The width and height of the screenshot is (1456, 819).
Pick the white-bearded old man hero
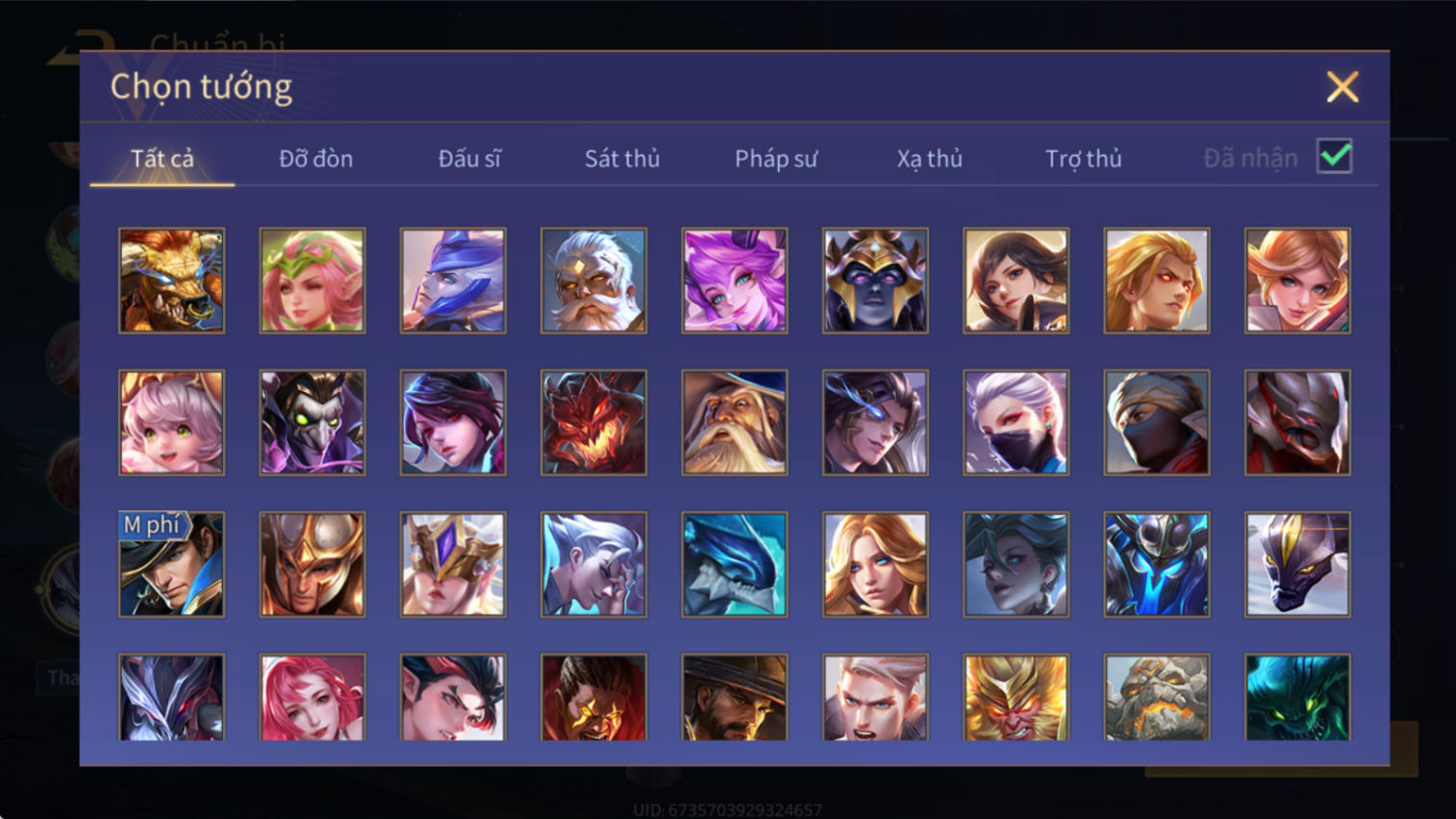pyautogui.click(x=593, y=281)
